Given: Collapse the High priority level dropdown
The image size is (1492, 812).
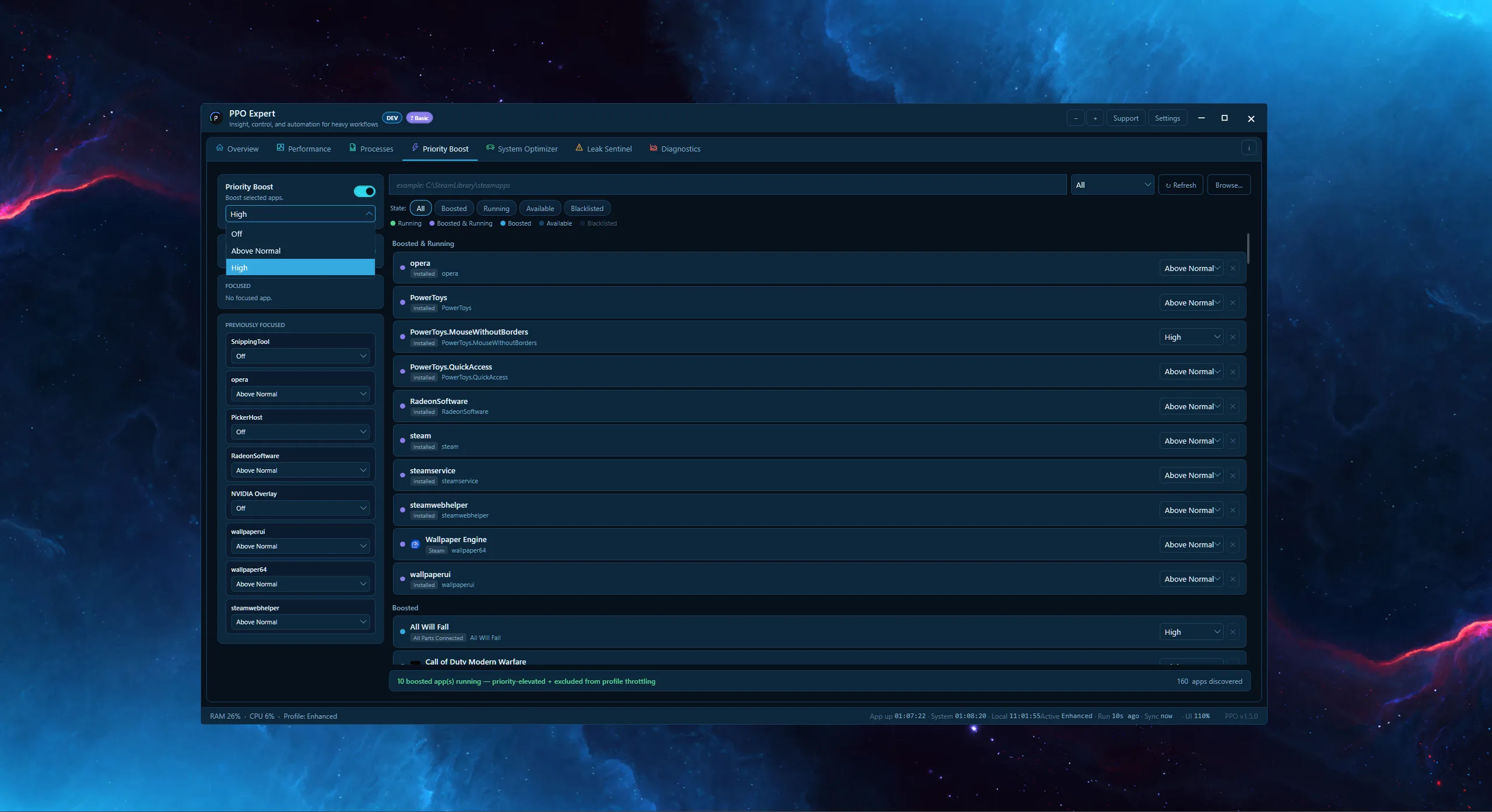Looking at the screenshot, I should point(300,214).
